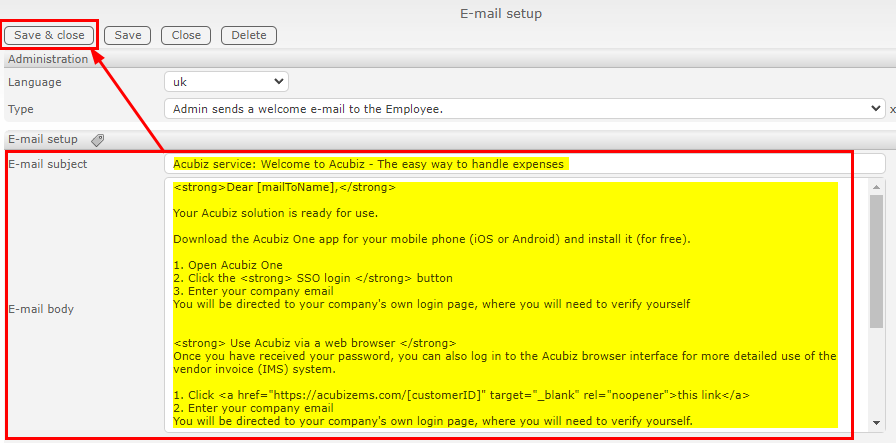The width and height of the screenshot is (896, 443).
Task: Click the 'E-mail setup' page title
Action: click(501, 13)
